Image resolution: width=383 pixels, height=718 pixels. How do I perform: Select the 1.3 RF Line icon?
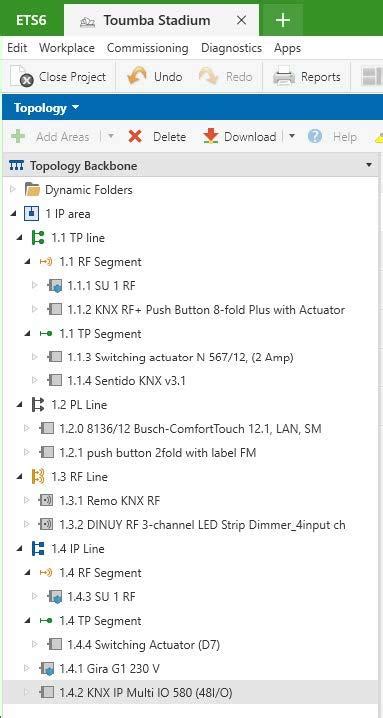pyautogui.click(x=38, y=477)
